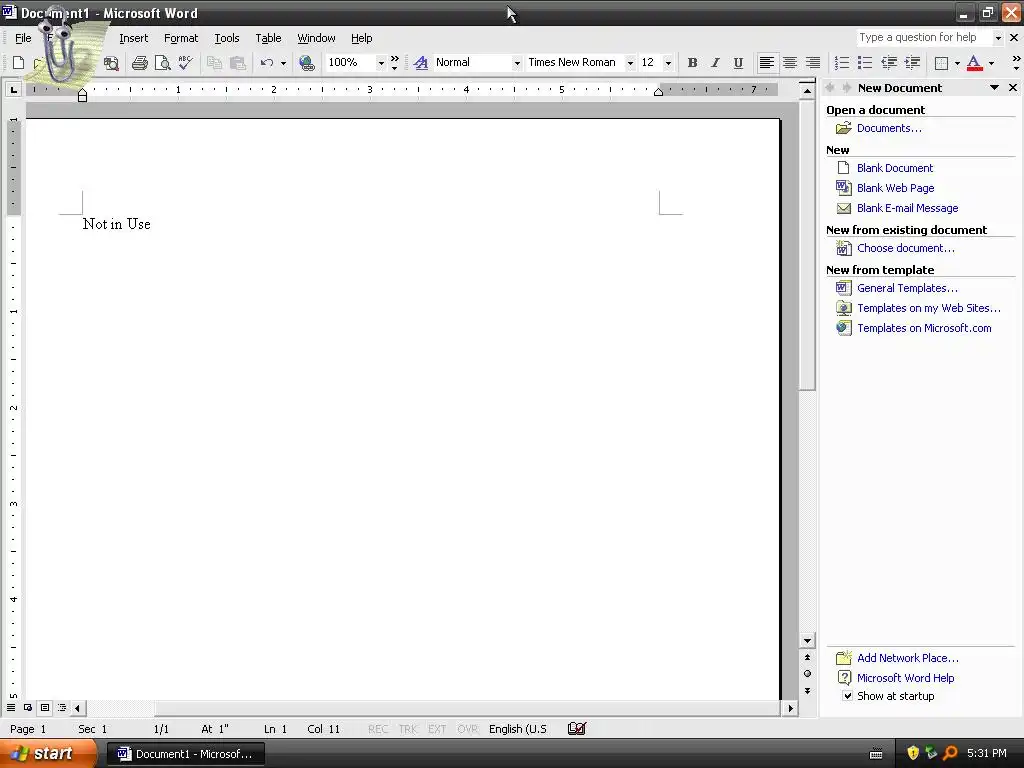Image resolution: width=1024 pixels, height=768 pixels.
Task: Click the Decrease Indent icon
Action: pyautogui.click(x=889, y=63)
